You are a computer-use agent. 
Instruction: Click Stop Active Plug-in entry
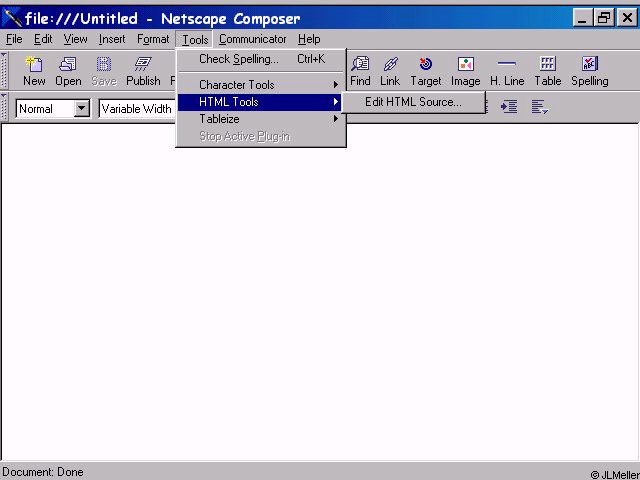[261, 136]
